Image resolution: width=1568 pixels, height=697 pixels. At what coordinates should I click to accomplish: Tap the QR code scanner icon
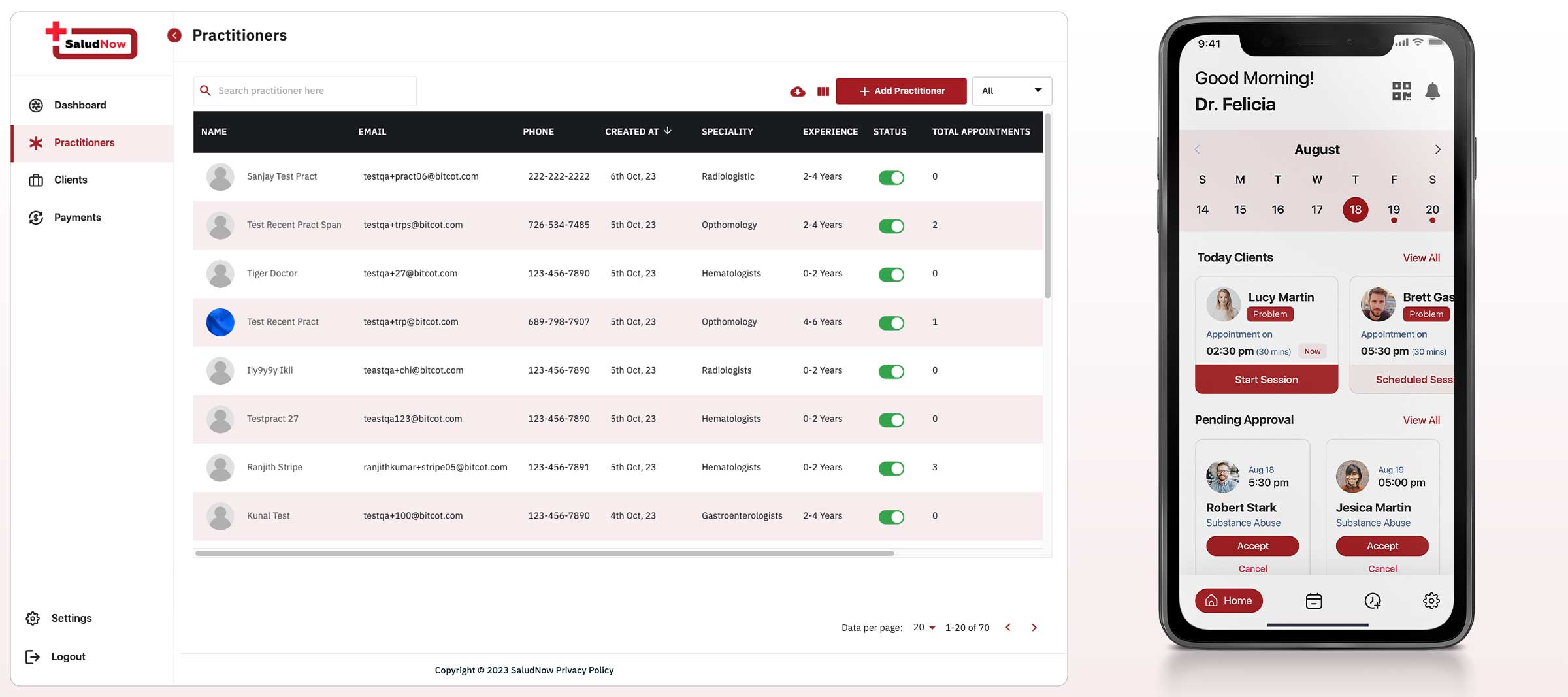click(1401, 91)
